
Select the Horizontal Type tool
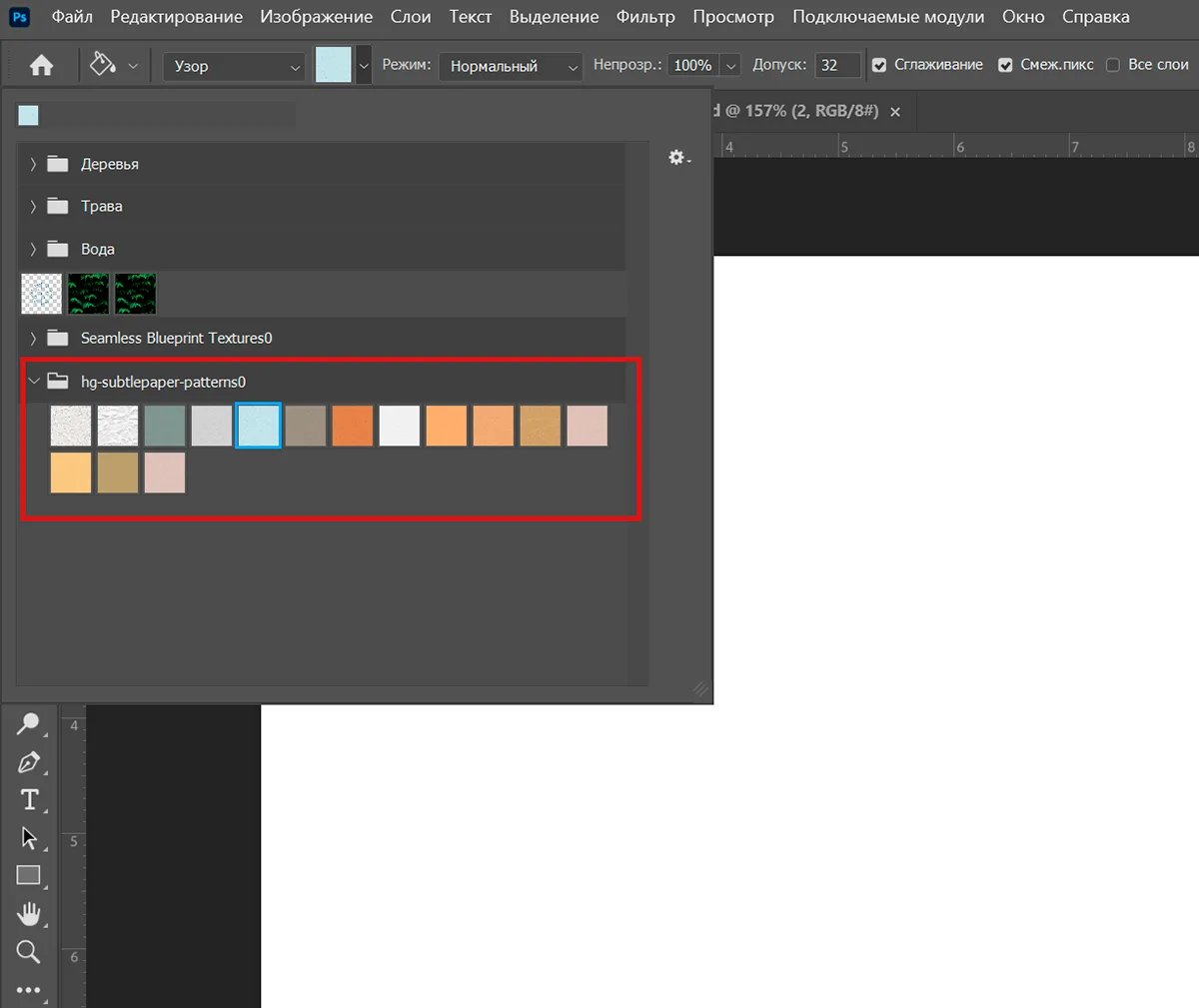[29, 799]
